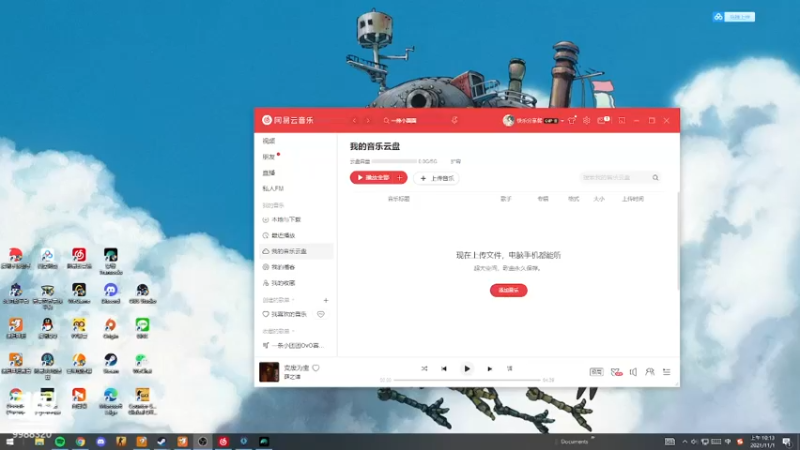Open the Steam desktop shortcut
The image size is (800, 450).
111,363
